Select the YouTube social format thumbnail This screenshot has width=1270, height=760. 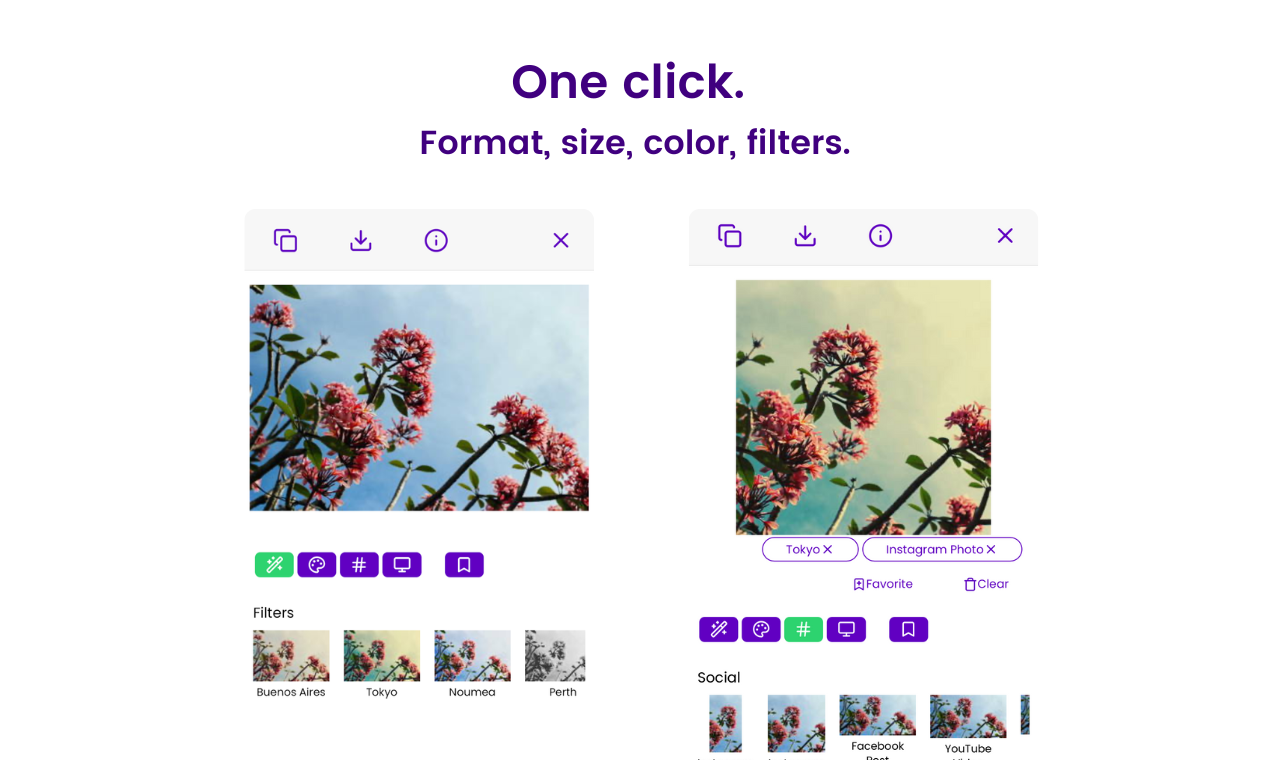(x=968, y=725)
